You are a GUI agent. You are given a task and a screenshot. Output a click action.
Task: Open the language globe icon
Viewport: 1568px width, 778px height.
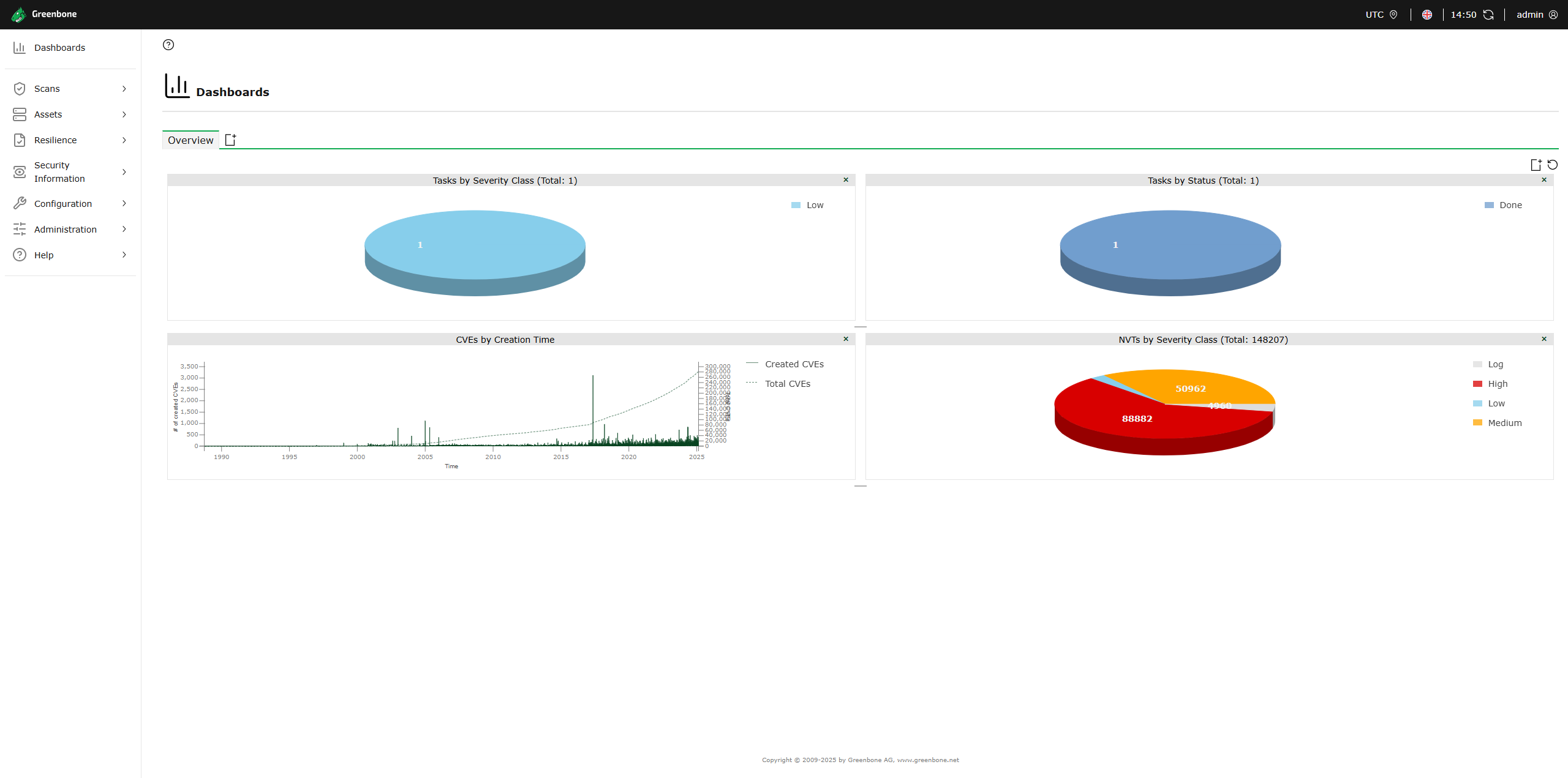tap(1427, 15)
